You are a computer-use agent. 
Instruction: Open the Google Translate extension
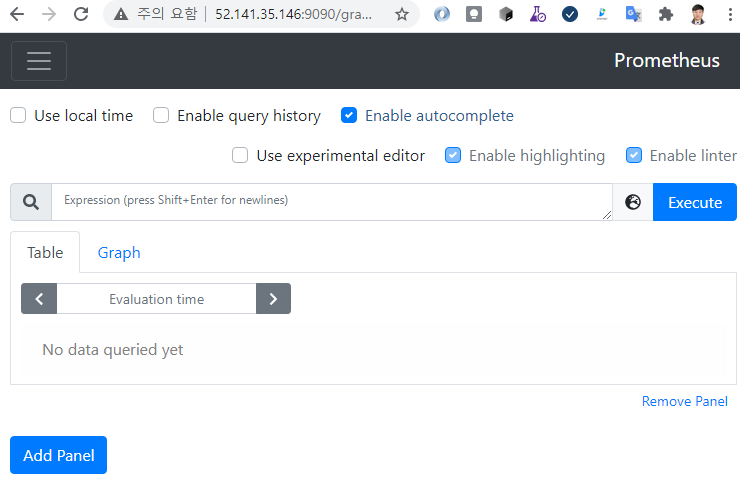[633, 14]
